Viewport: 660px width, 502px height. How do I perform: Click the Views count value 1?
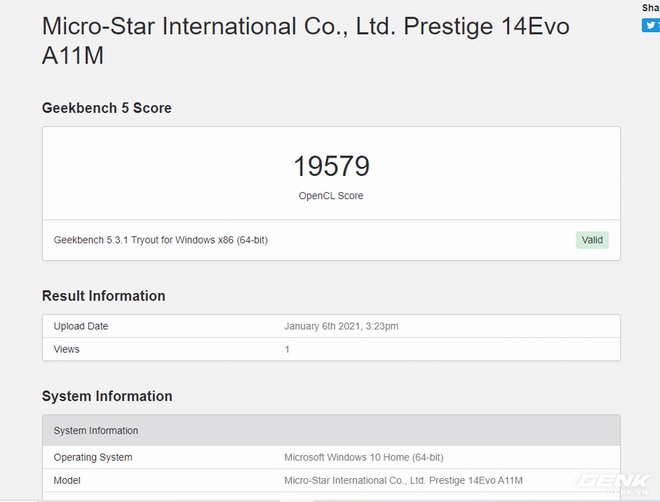click(x=287, y=349)
